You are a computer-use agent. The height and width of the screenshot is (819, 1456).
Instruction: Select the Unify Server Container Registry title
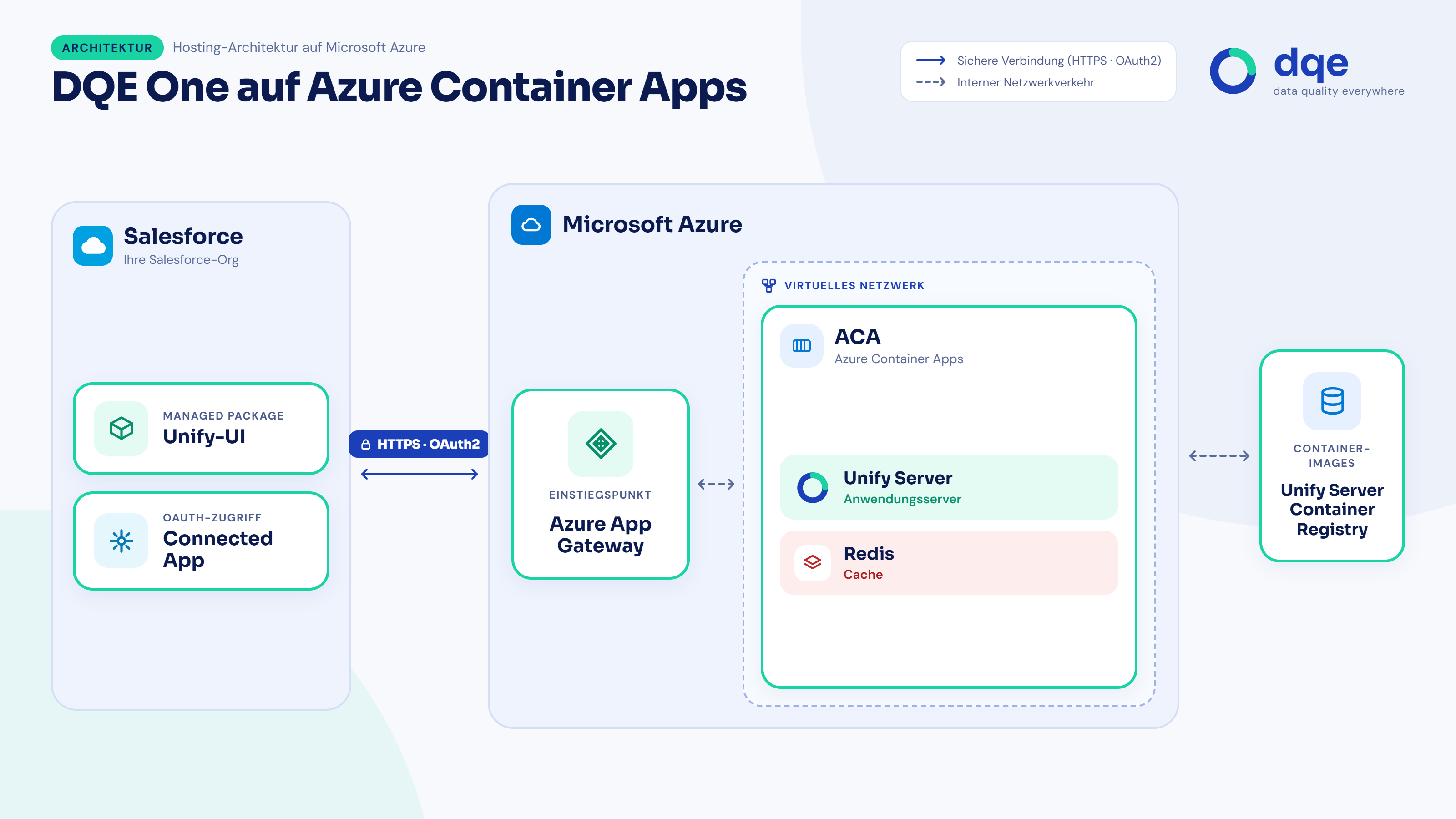click(1332, 509)
